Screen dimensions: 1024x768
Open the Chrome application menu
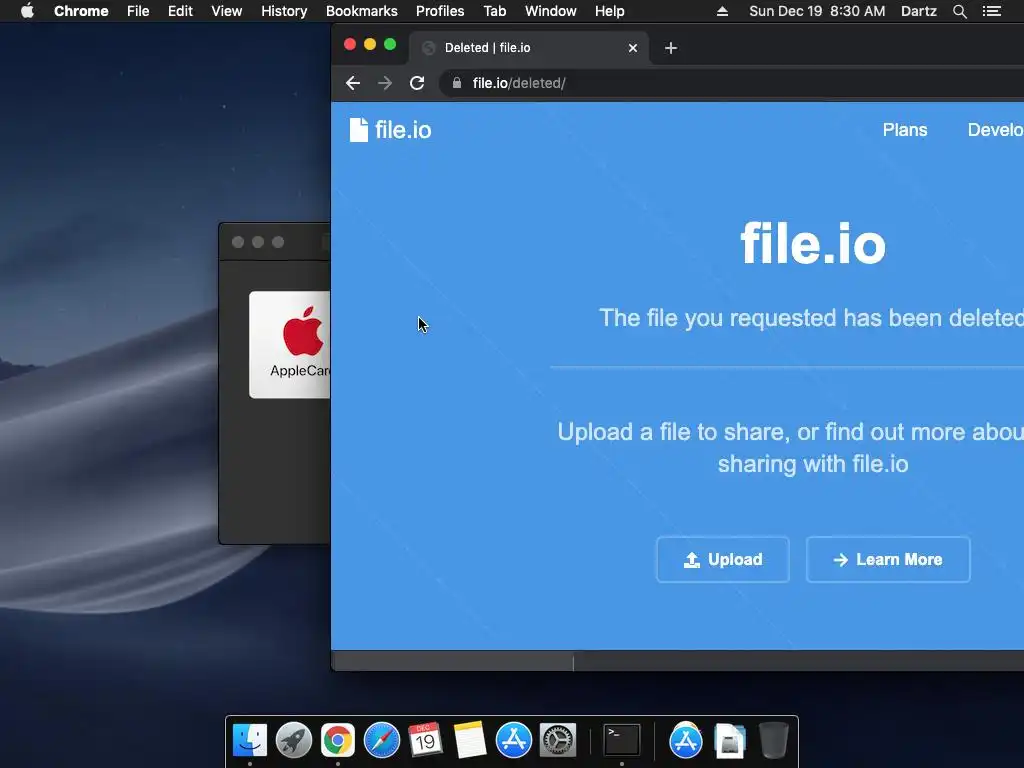tap(81, 11)
